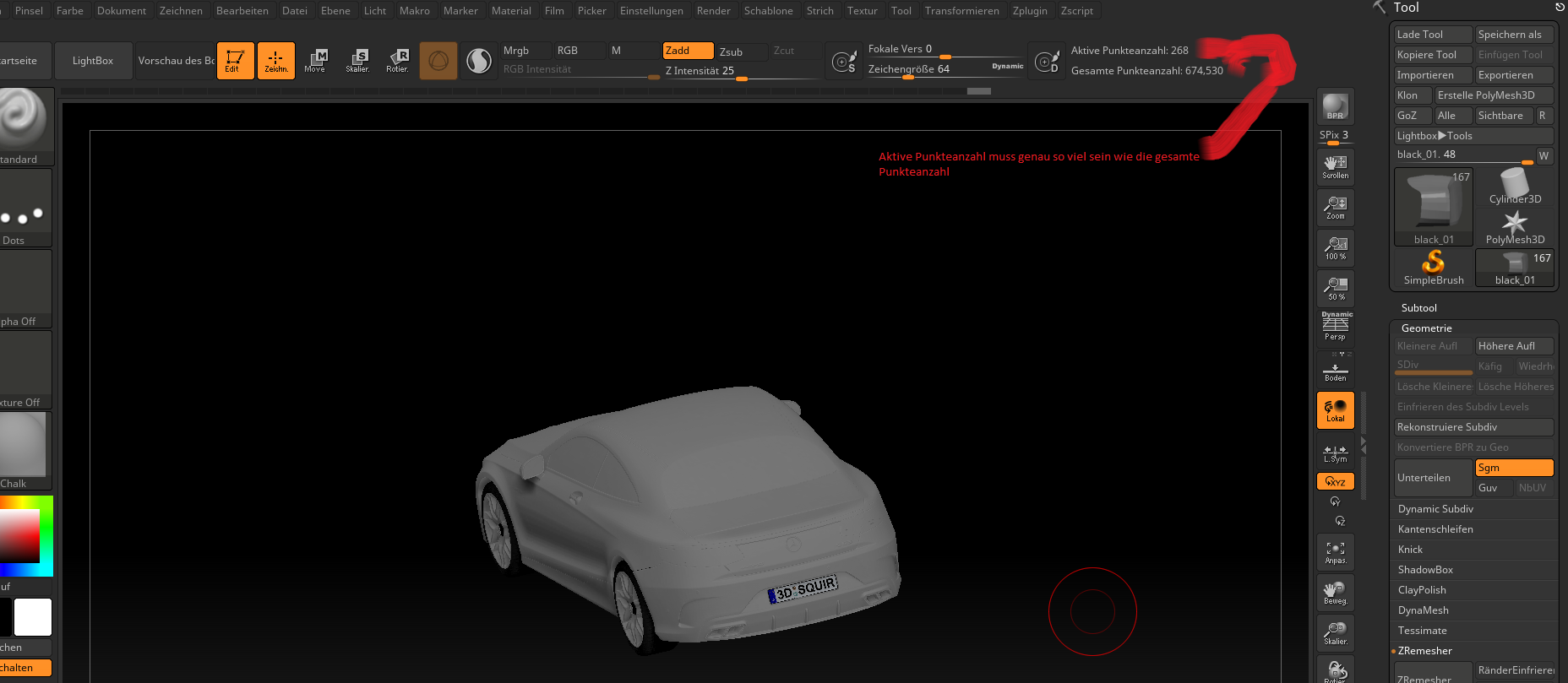Open the Einstellungen menu
This screenshot has width=1568, height=683.
pyautogui.click(x=651, y=10)
